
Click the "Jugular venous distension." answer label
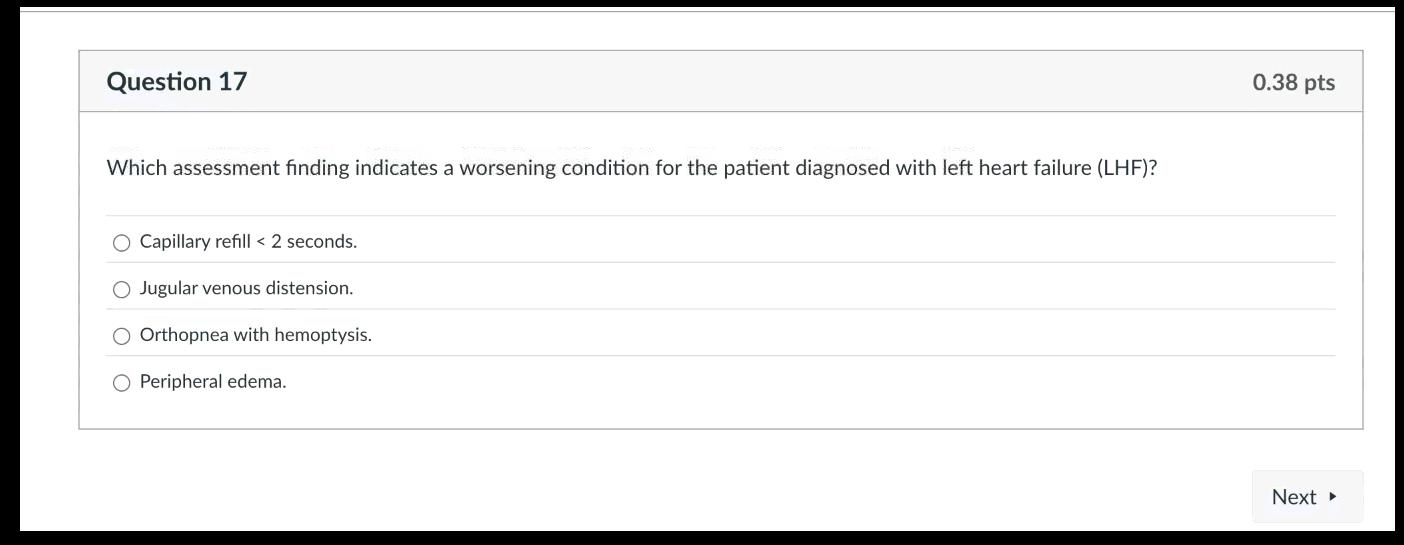pyautogui.click(x=246, y=288)
